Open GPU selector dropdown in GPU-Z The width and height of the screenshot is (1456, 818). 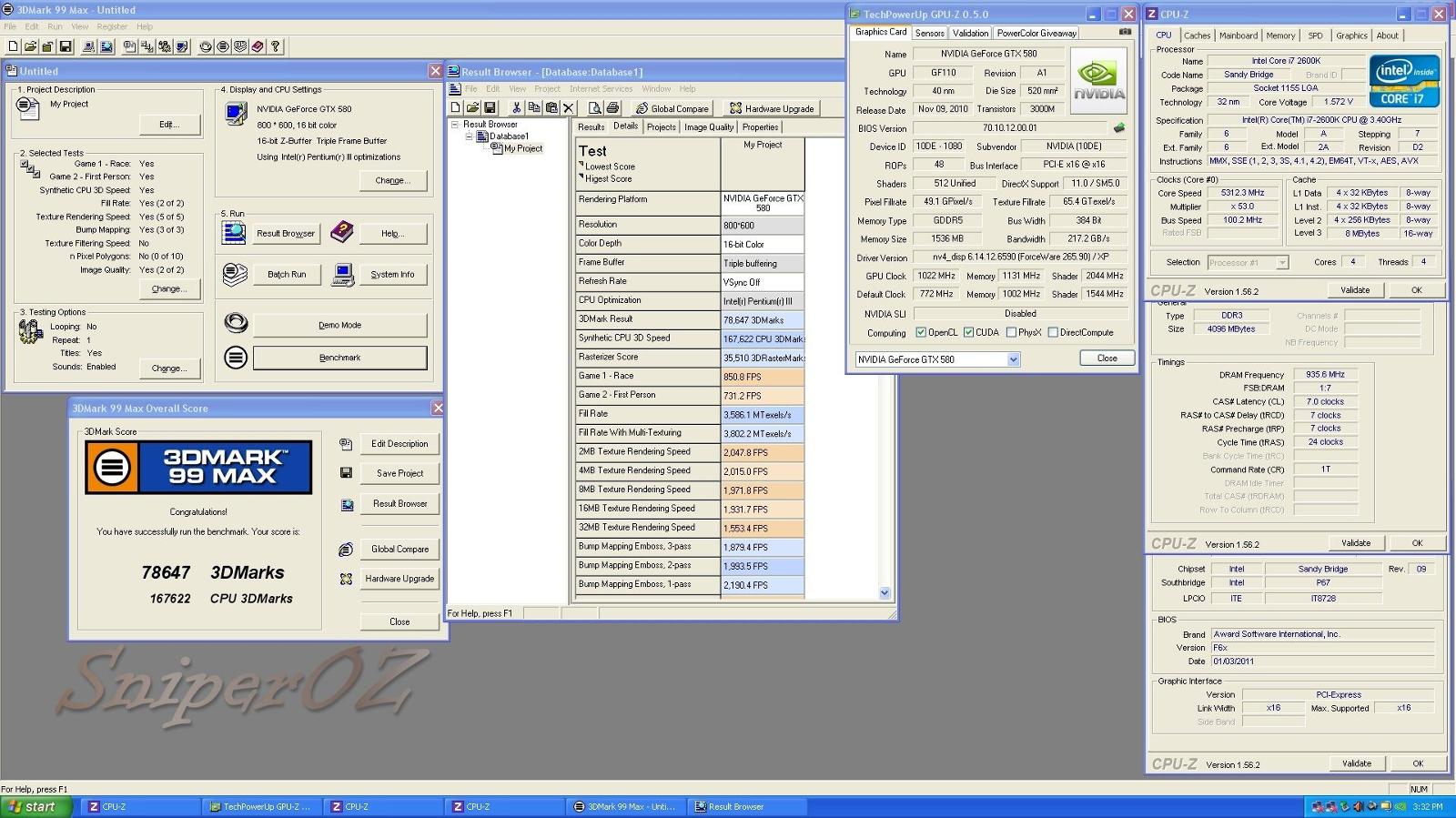(x=1013, y=359)
